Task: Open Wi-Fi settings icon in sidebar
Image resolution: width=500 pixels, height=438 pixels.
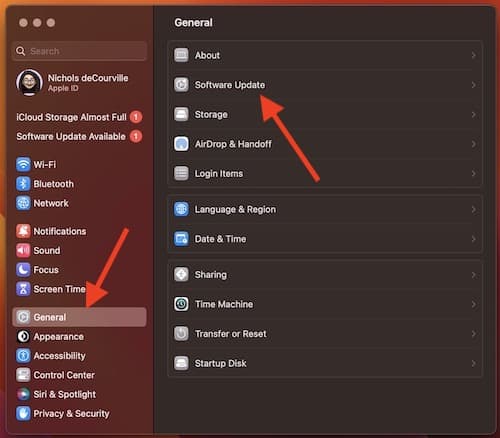Action: tap(23, 164)
